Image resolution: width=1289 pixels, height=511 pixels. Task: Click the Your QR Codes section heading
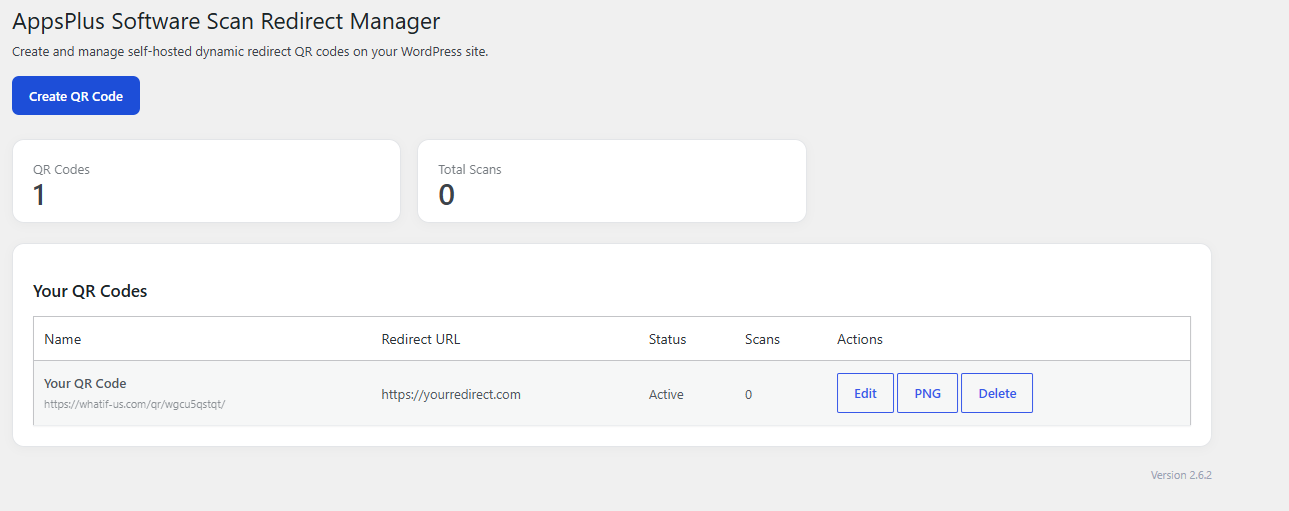[x=90, y=291]
